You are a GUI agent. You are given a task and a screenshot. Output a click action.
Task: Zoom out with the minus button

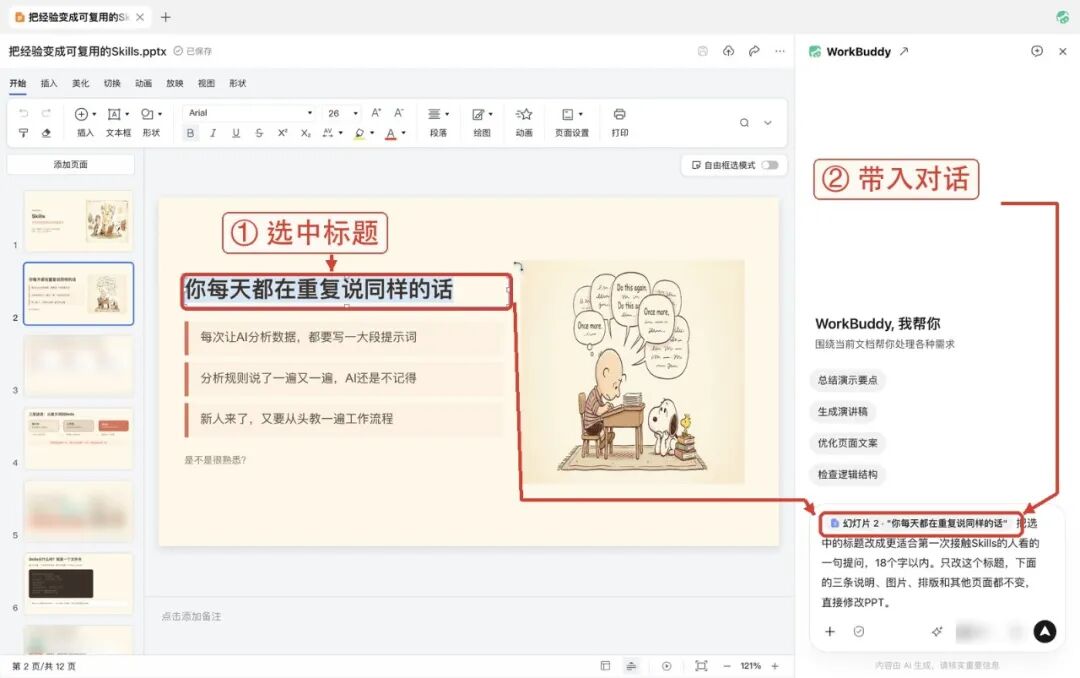[727, 666]
